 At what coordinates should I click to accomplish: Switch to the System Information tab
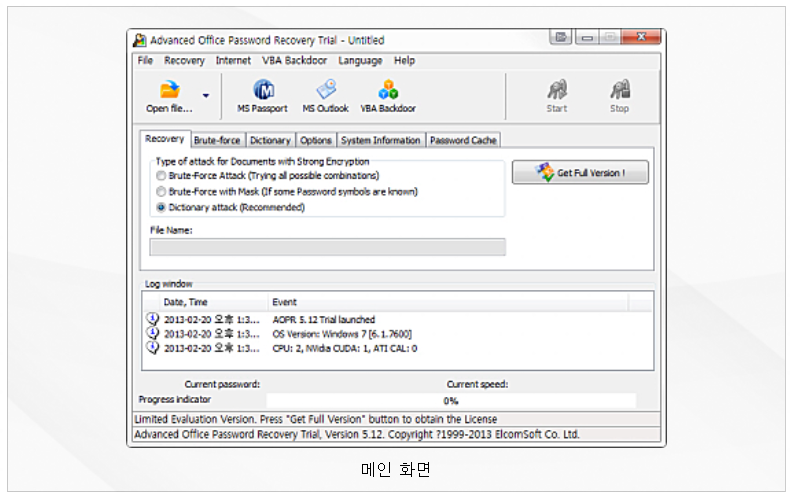pos(380,140)
